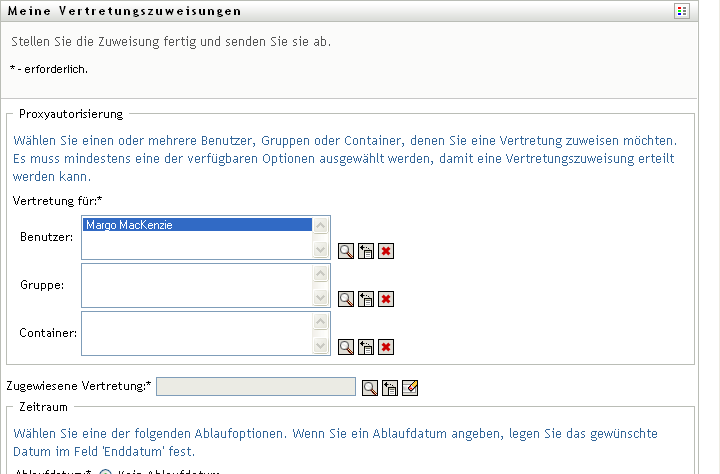Click inside the Container list box

pos(196,333)
